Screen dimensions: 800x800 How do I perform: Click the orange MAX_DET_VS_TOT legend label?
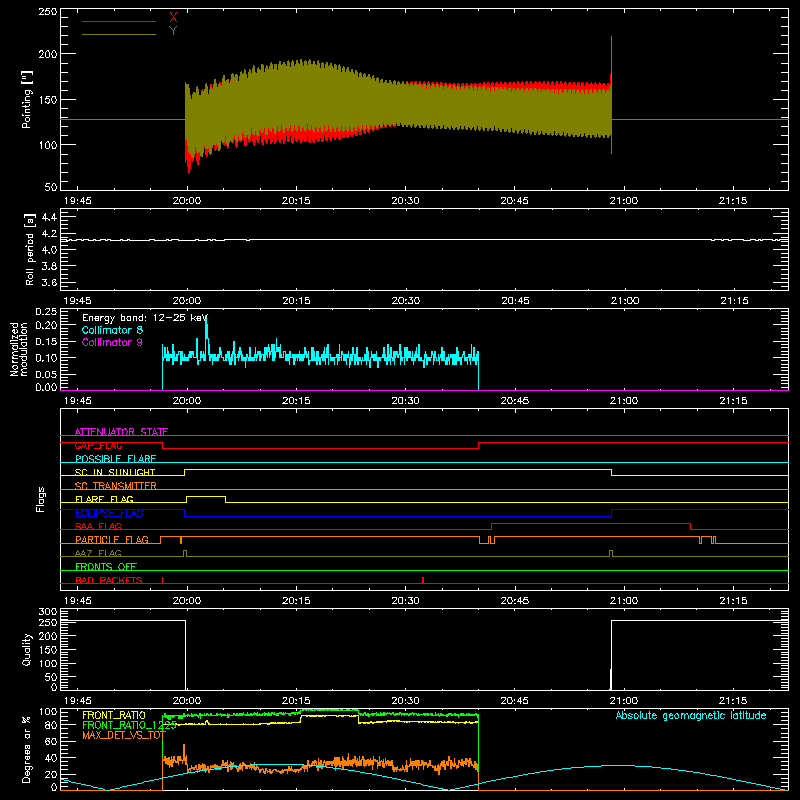point(123,735)
